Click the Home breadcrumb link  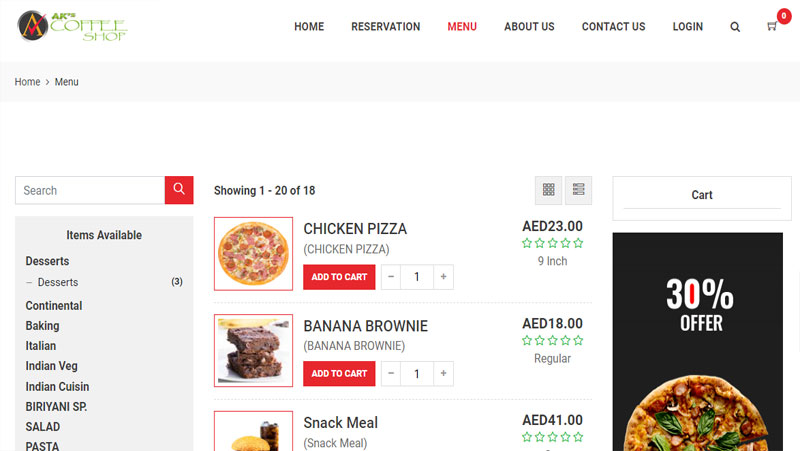pos(27,82)
